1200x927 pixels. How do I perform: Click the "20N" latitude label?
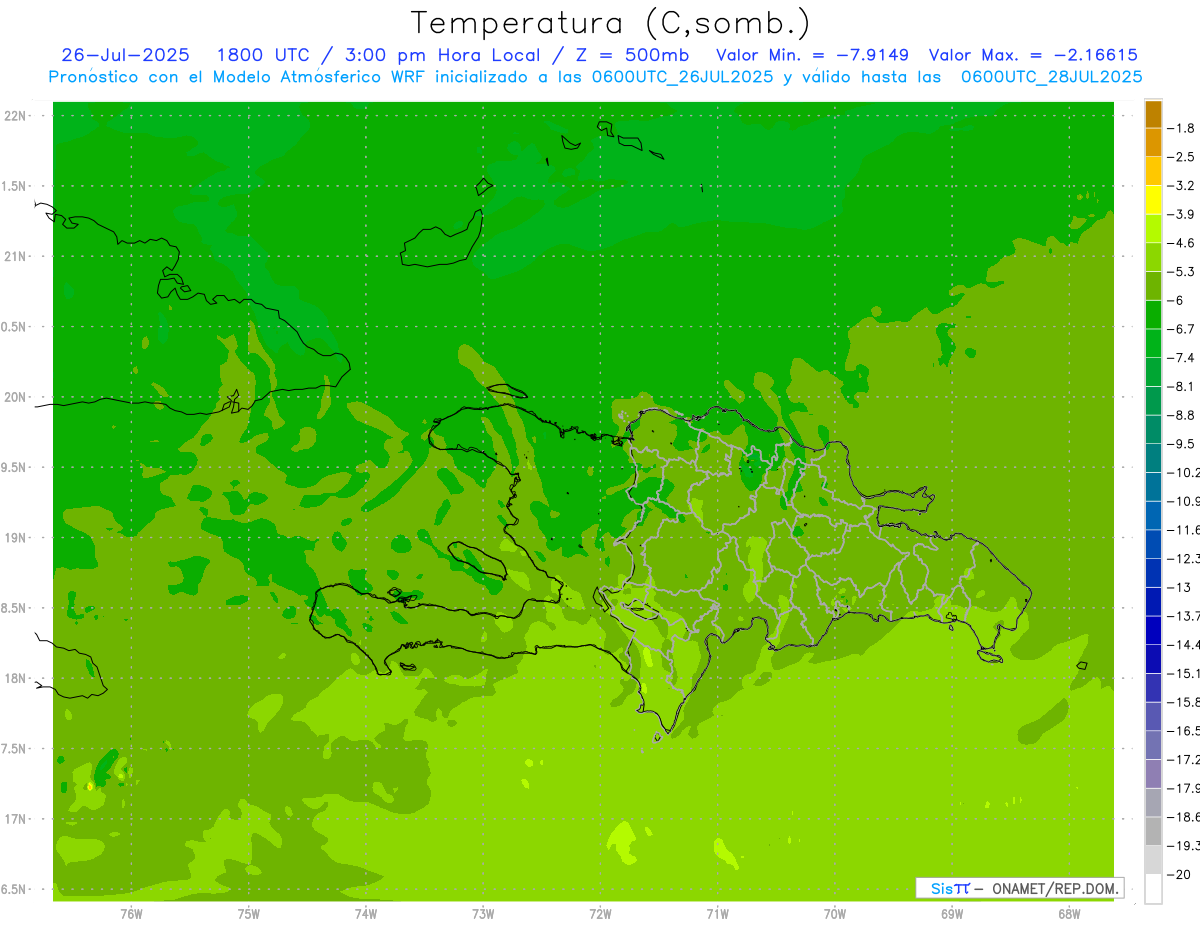(15, 397)
